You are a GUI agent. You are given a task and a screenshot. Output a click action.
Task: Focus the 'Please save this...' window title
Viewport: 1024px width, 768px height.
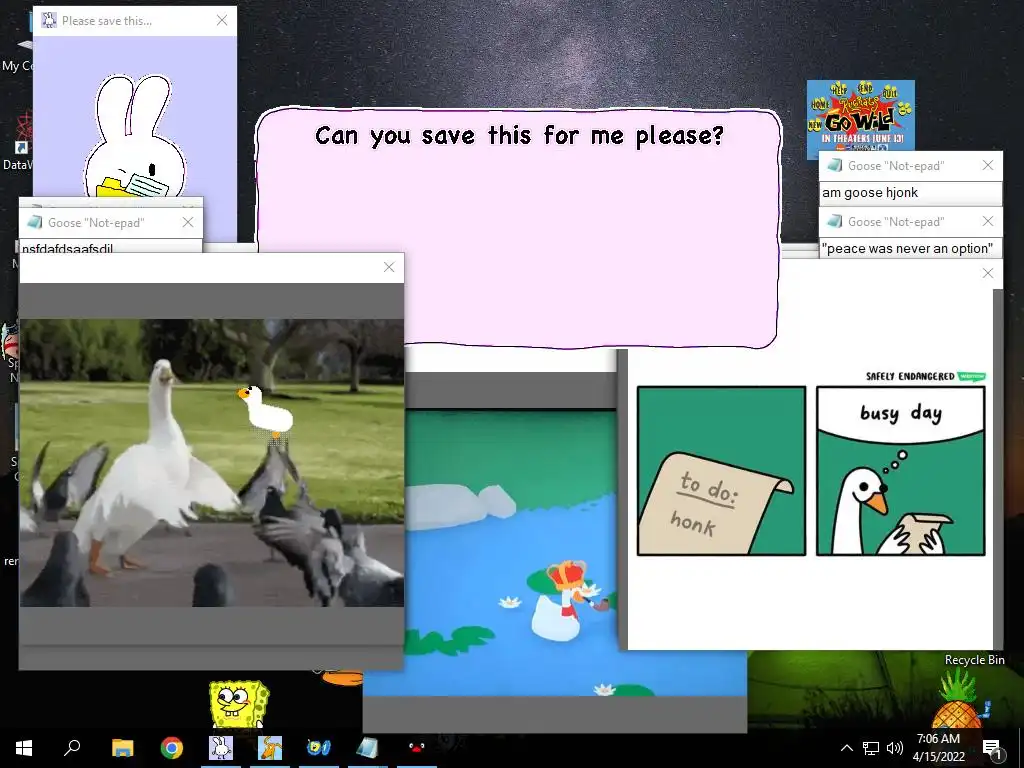coord(107,21)
